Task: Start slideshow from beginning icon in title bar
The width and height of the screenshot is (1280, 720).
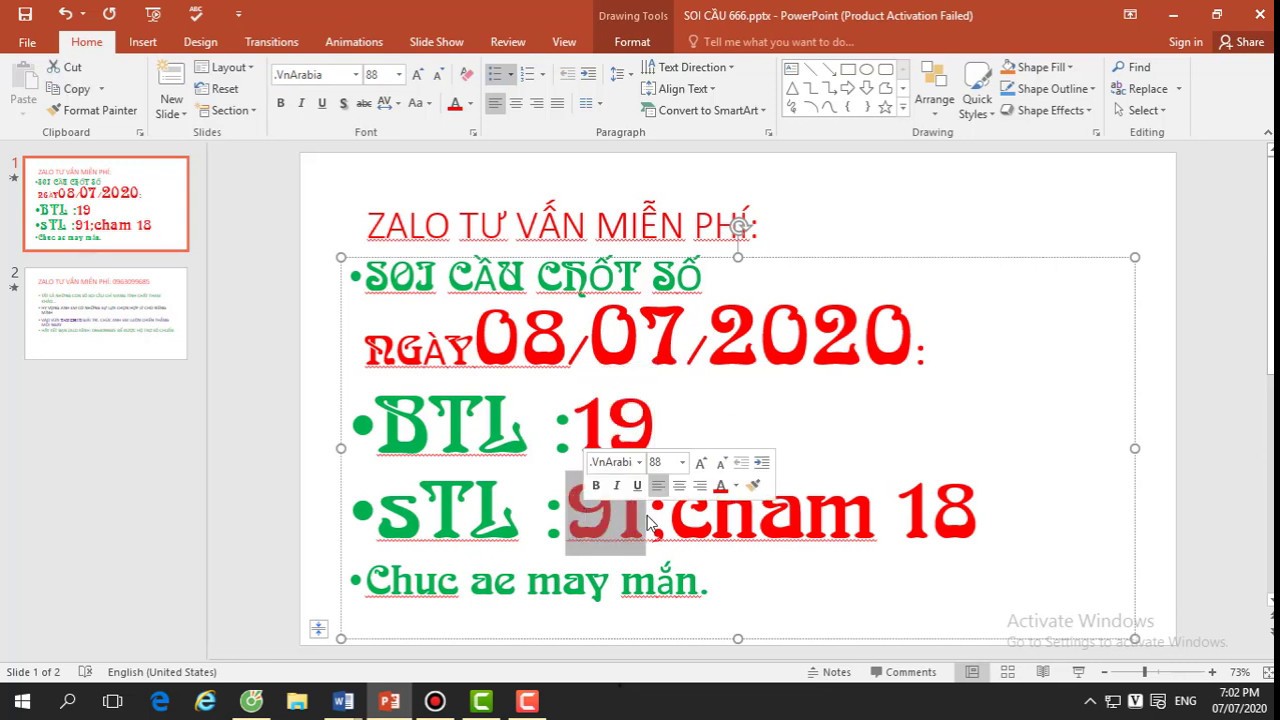Action: pyautogui.click(x=152, y=14)
